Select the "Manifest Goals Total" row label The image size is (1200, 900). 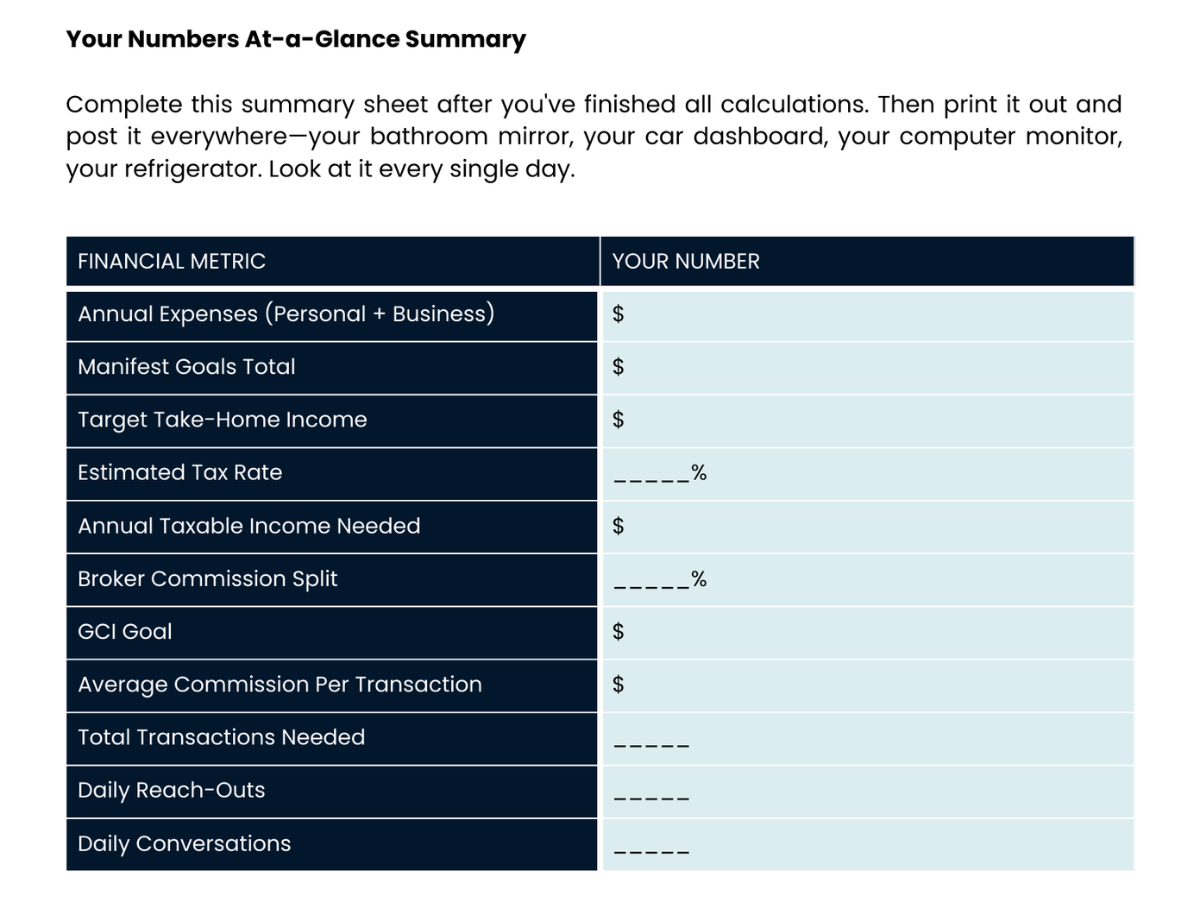coord(187,367)
